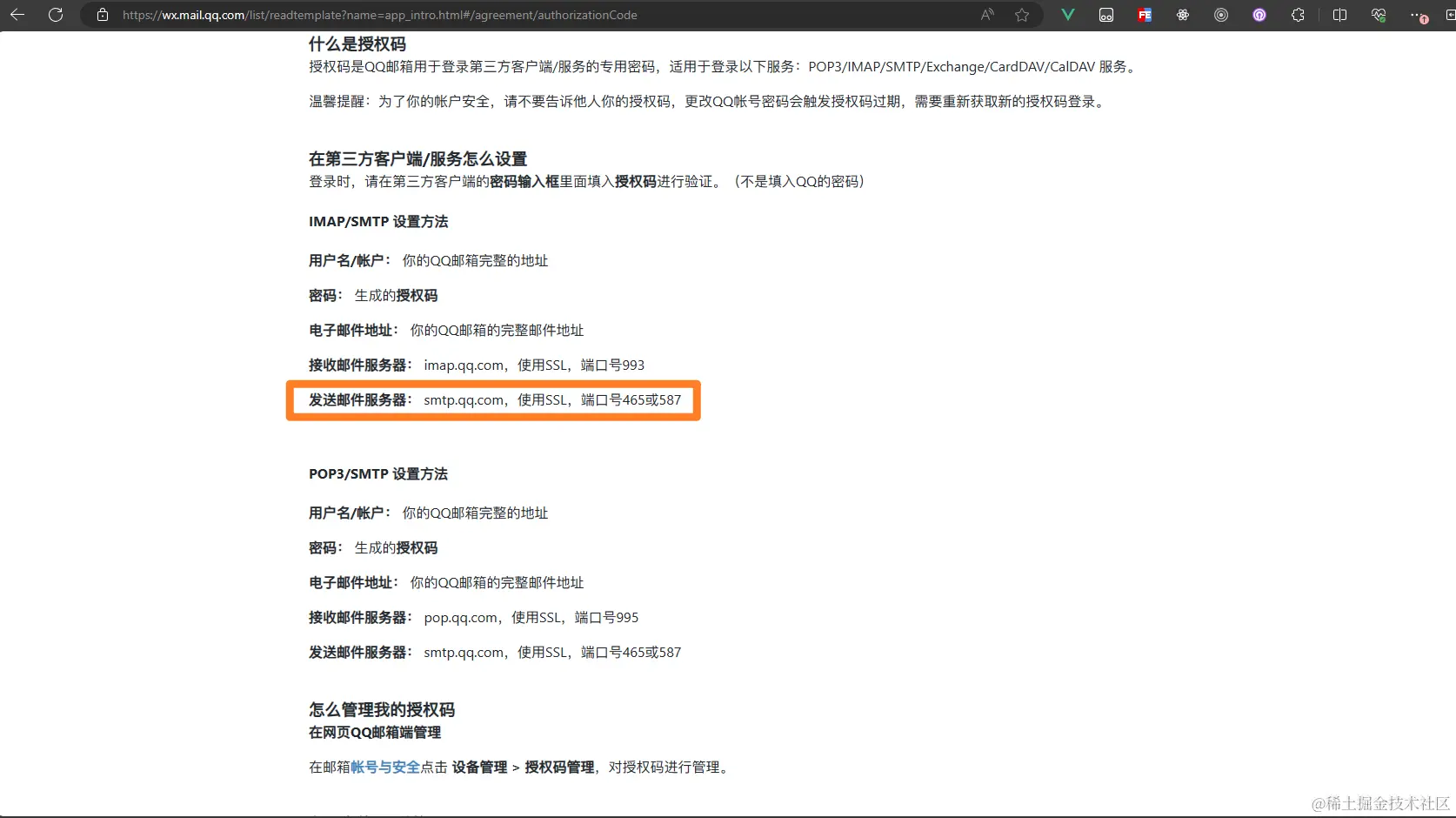Follow the 帐号与安全 link

click(x=385, y=767)
